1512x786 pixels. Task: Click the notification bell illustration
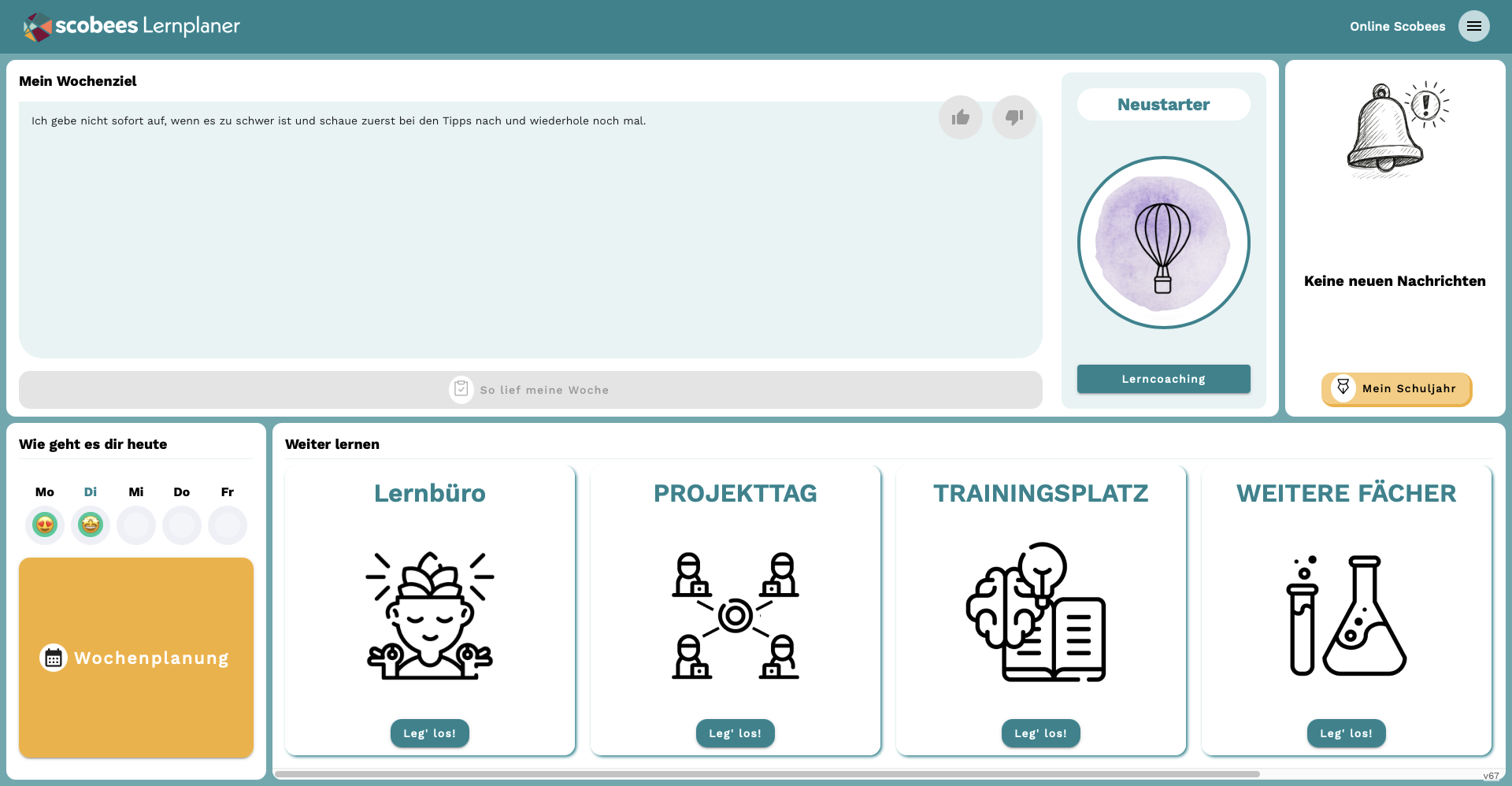click(1395, 129)
